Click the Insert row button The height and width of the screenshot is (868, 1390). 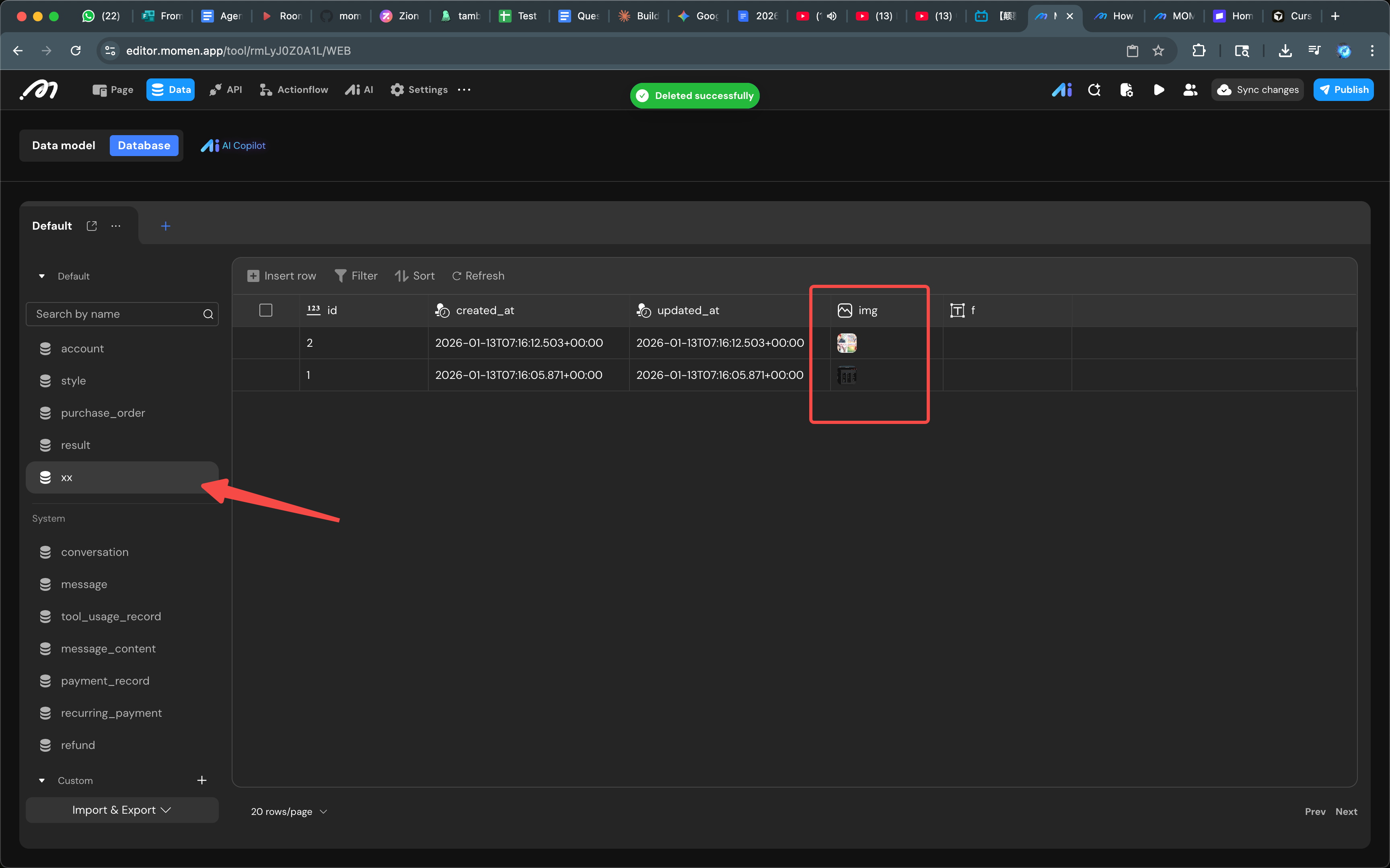pos(282,276)
